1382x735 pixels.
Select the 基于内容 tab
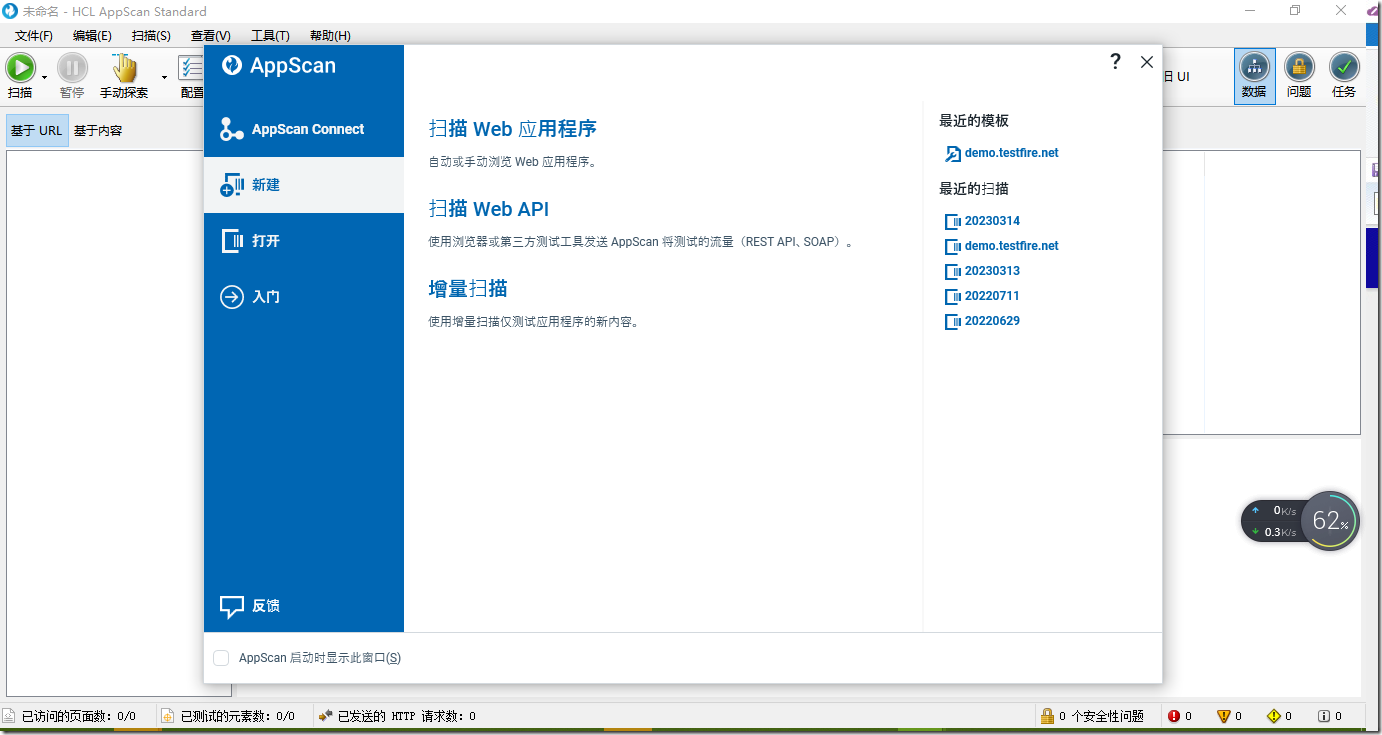click(x=98, y=130)
